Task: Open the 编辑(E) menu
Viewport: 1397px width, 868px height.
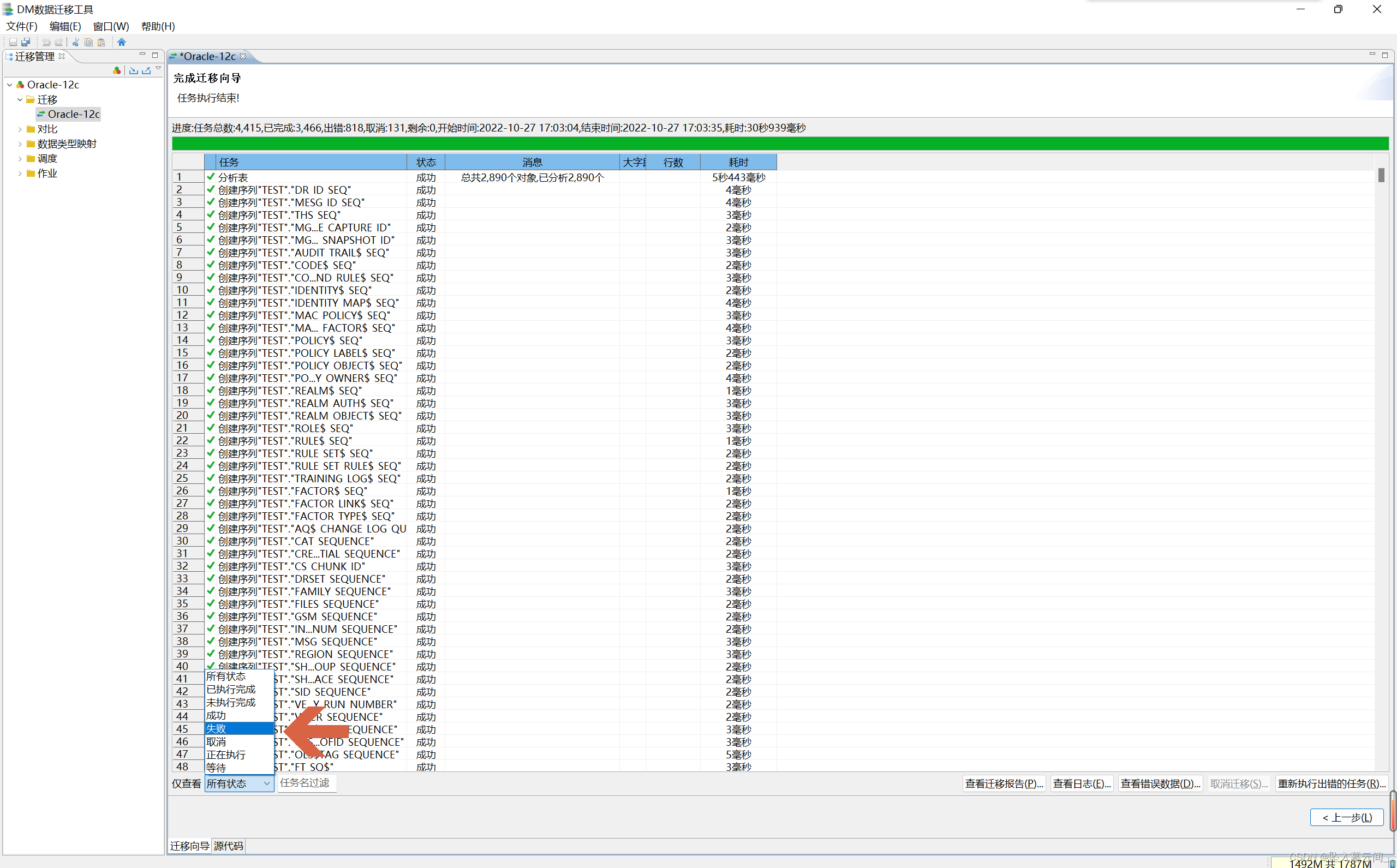Action: (x=65, y=26)
